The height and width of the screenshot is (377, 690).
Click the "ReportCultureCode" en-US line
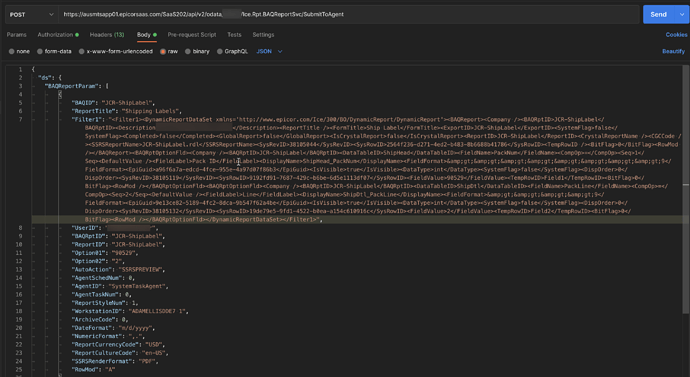[120, 353]
